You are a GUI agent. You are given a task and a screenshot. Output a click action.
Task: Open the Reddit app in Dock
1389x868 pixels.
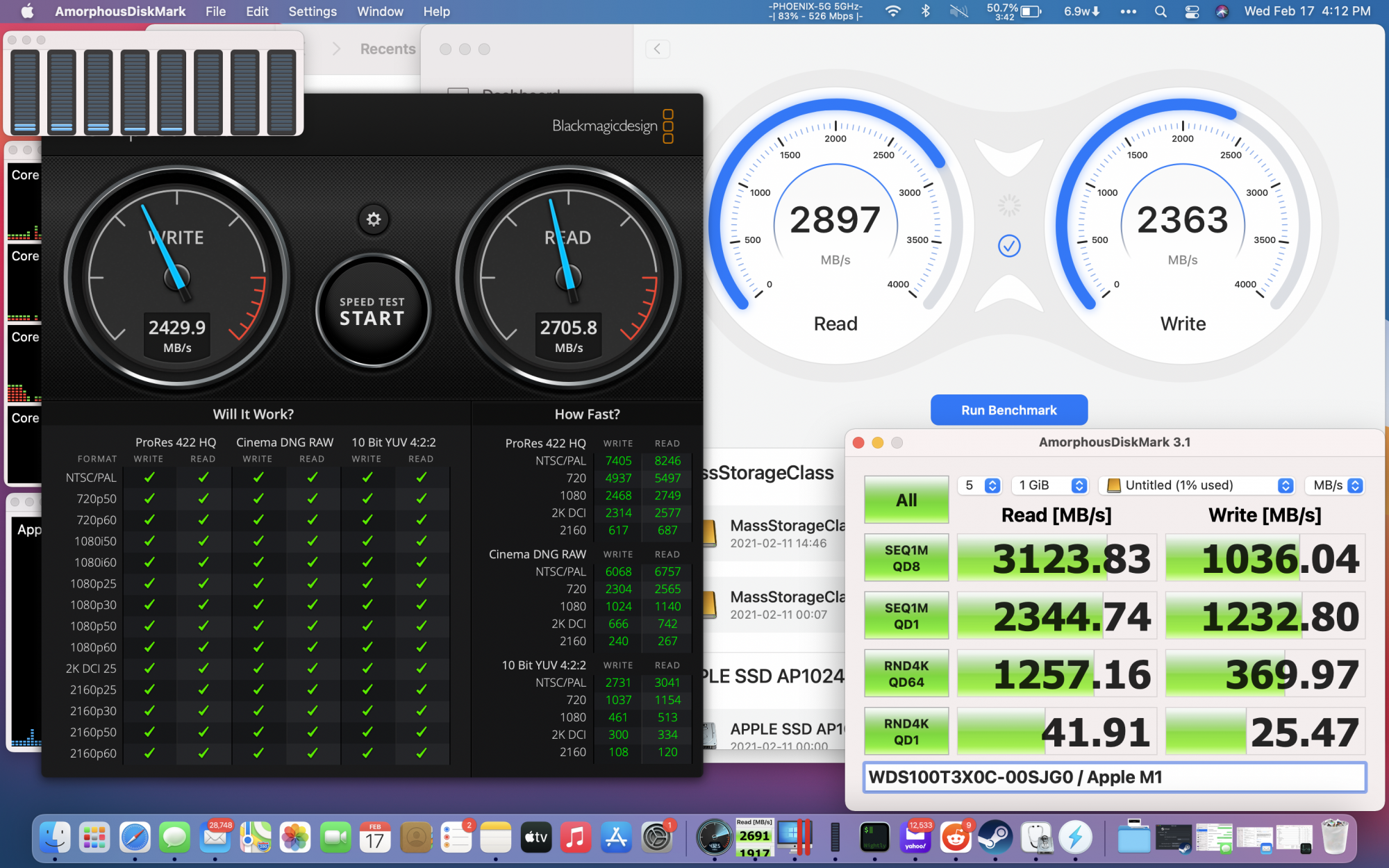click(956, 837)
